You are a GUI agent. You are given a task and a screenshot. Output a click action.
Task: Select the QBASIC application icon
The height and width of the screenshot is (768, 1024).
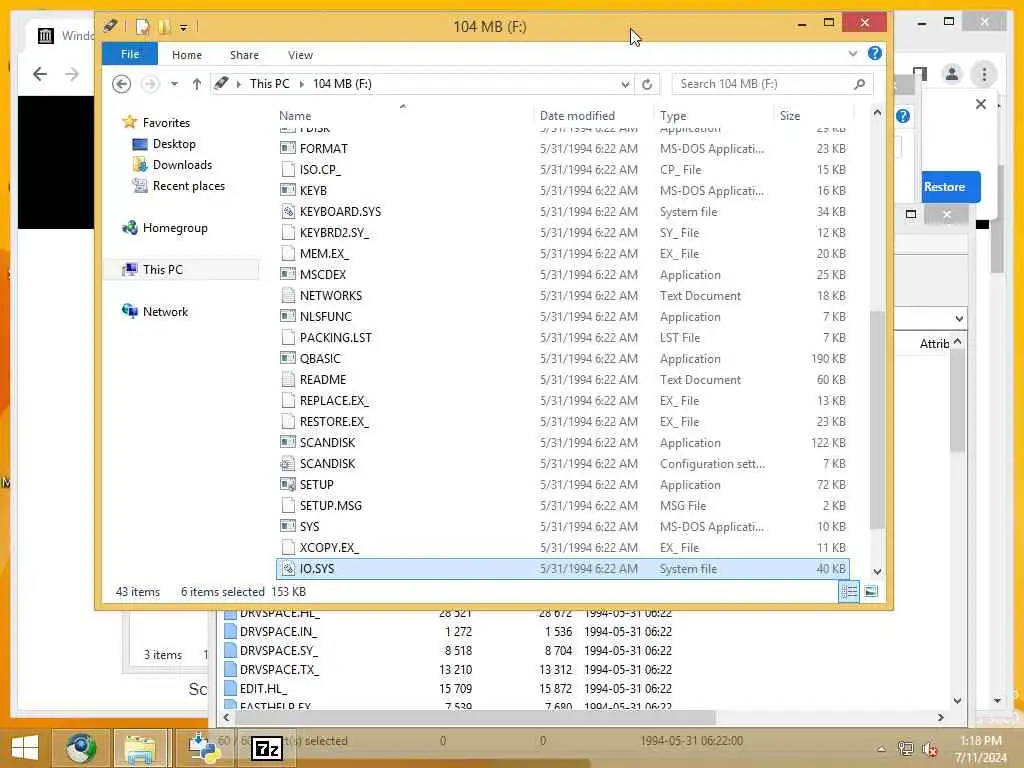pos(288,359)
